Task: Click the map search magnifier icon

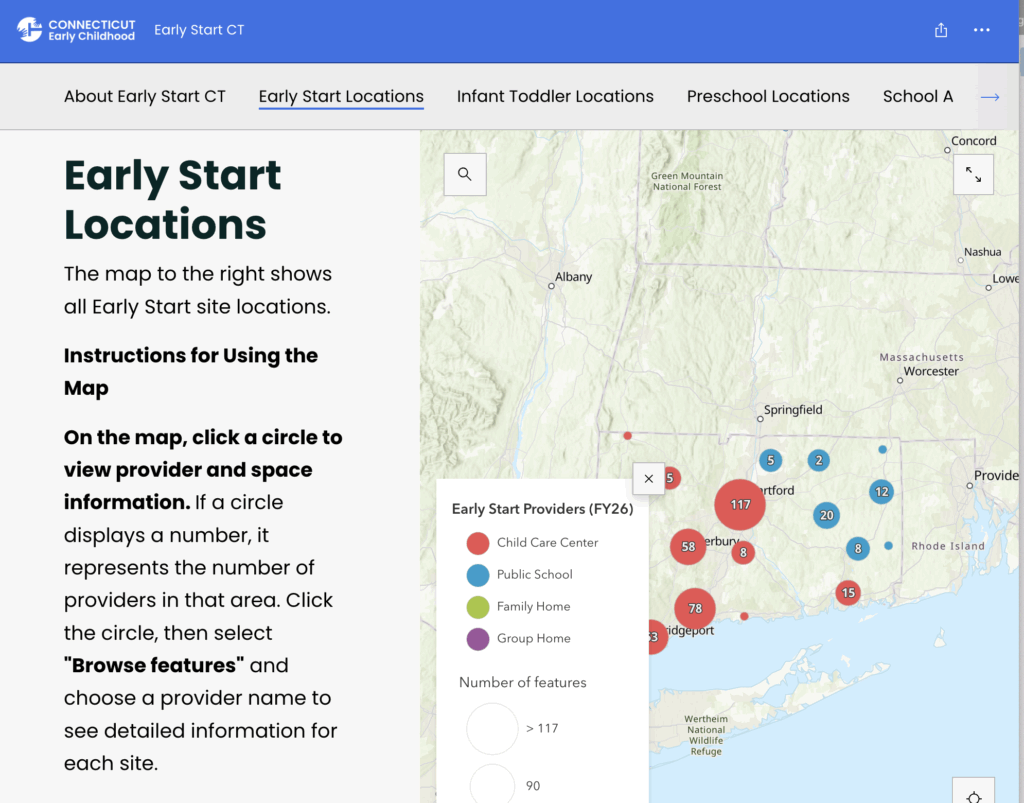Action: pos(465,174)
